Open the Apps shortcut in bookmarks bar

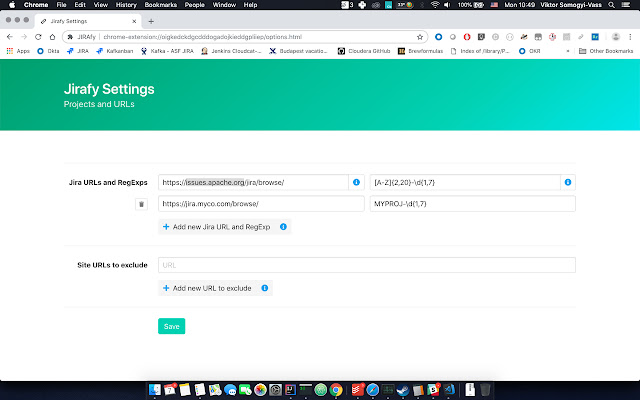[18, 51]
